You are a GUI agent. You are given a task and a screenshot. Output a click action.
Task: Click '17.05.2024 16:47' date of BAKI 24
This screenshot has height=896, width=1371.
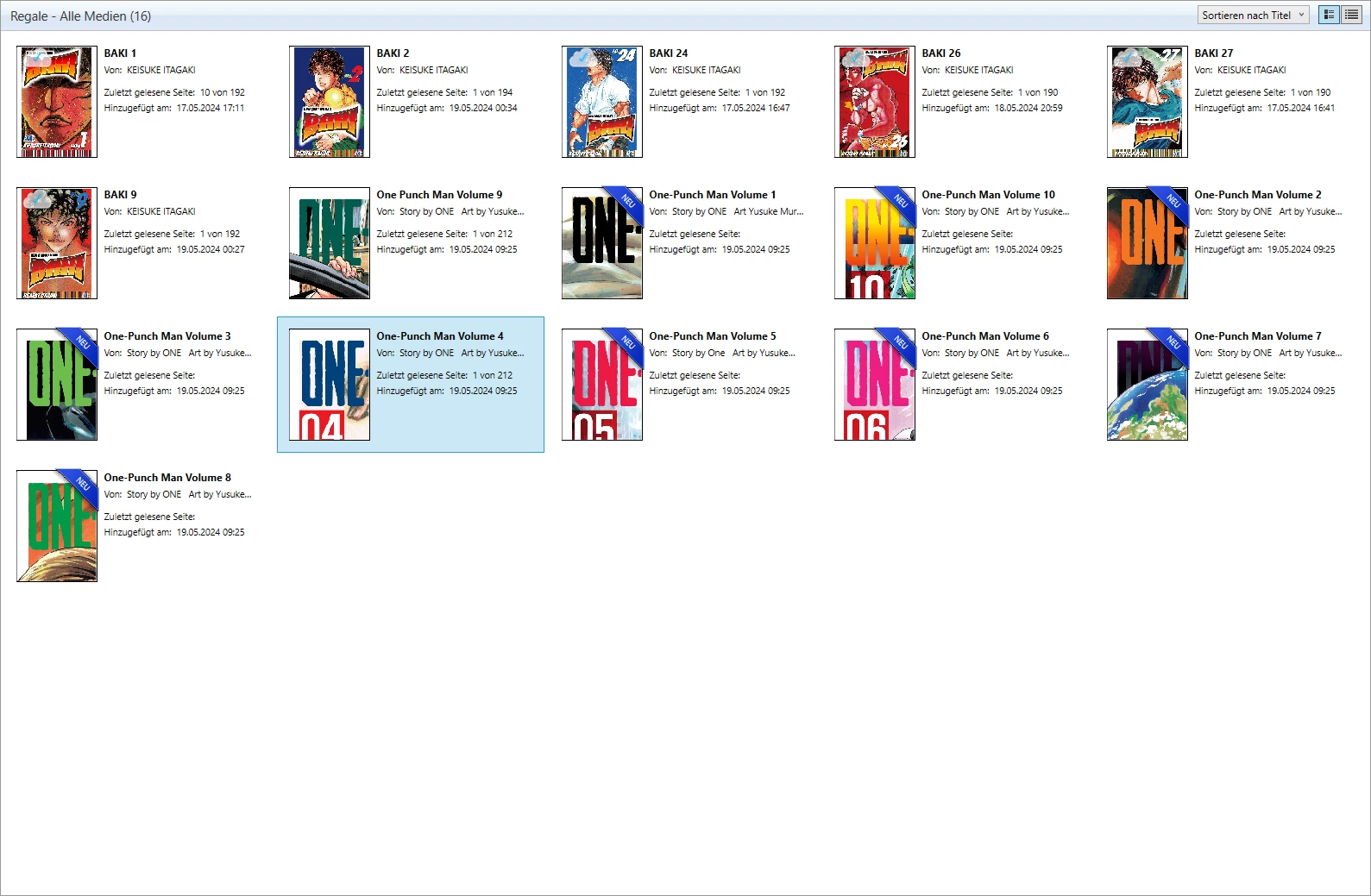click(x=756, y=108)
